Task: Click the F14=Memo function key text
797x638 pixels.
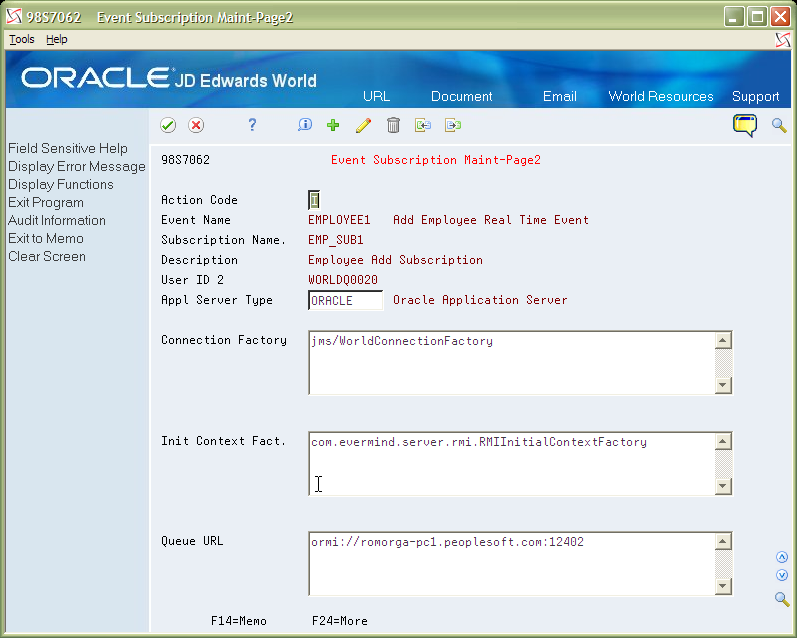Action: tap(239, 621)
